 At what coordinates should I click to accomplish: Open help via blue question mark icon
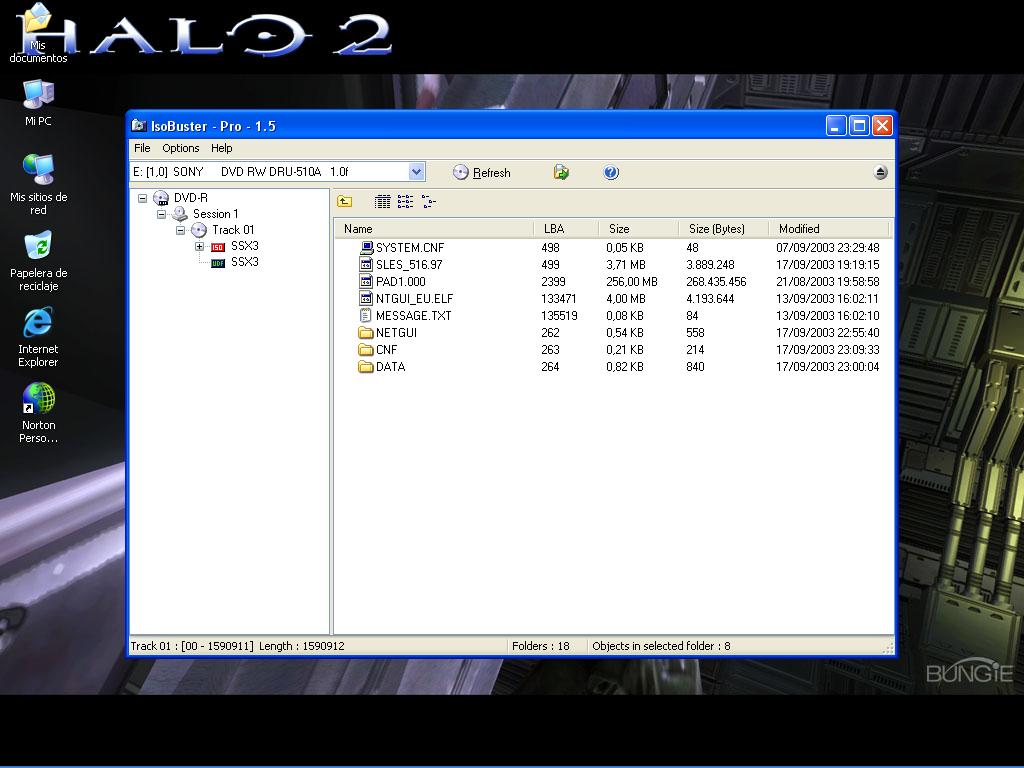[x=611, y=173]
